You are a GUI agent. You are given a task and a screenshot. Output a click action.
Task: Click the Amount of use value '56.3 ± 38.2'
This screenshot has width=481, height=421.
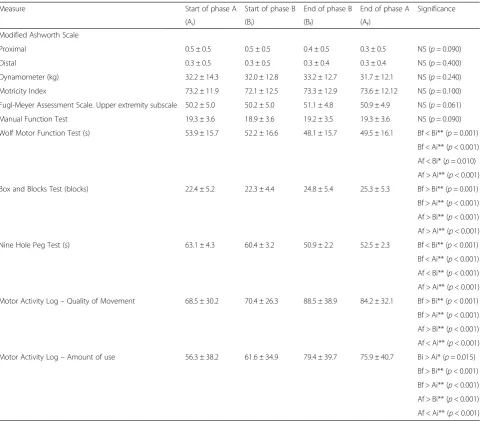(x=202, y=357)
